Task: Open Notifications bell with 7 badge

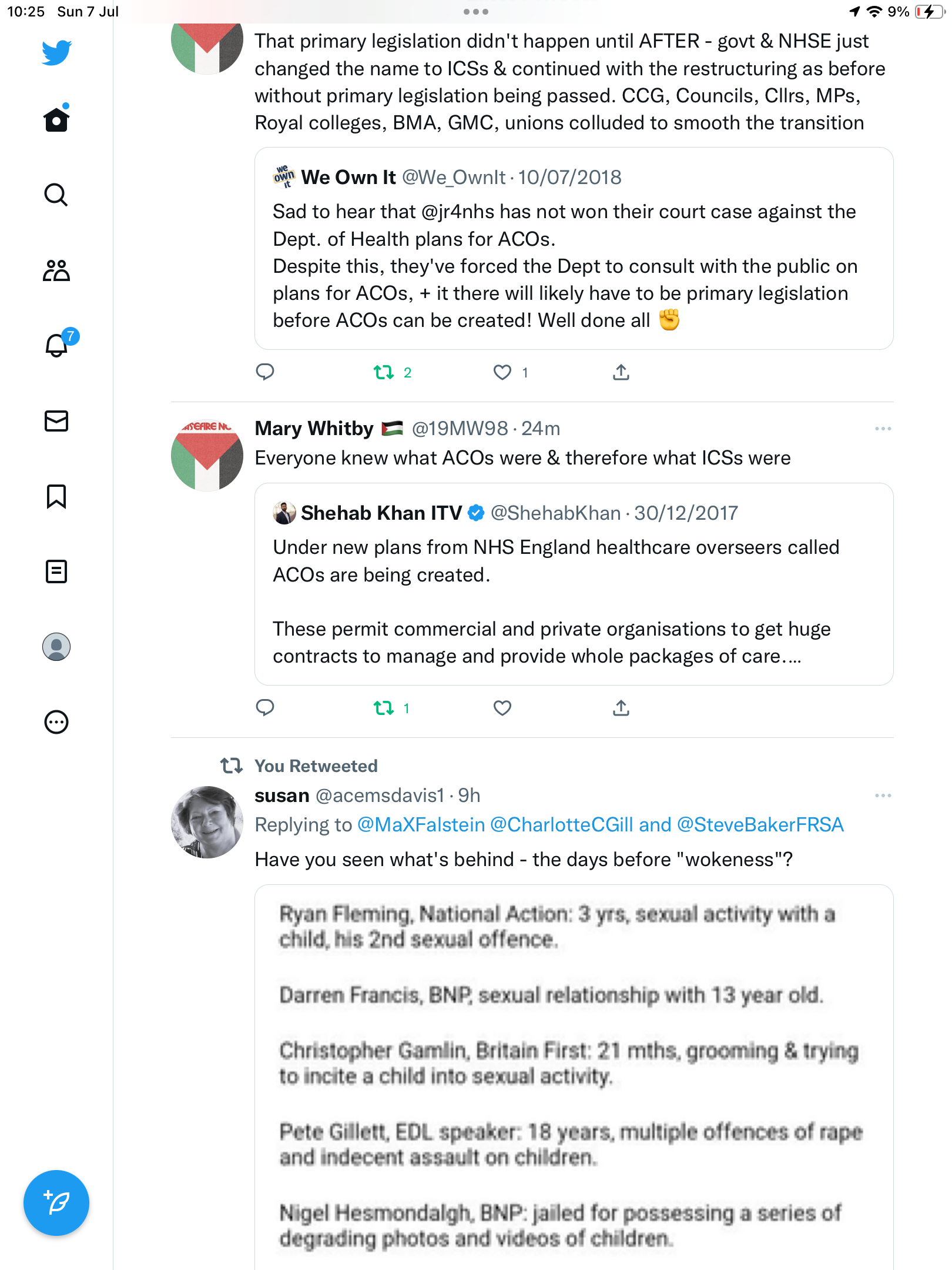Action: (x=56, y=345)
